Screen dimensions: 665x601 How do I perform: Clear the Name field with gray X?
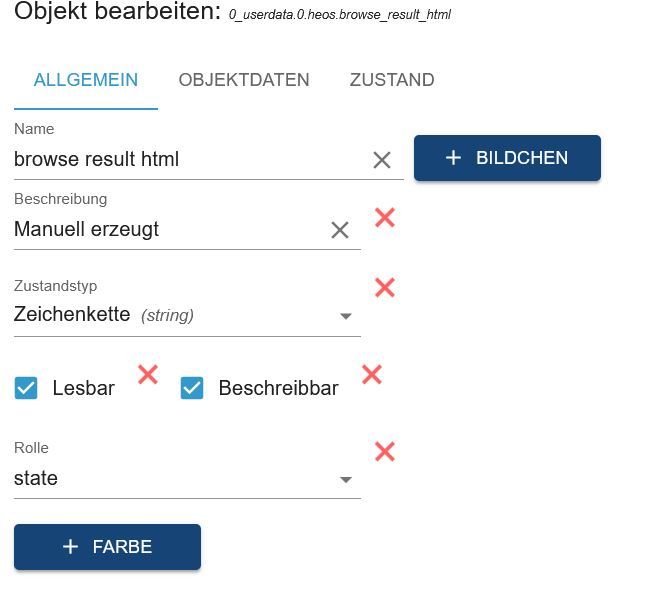pyautogui.click(x=382, y=160)
